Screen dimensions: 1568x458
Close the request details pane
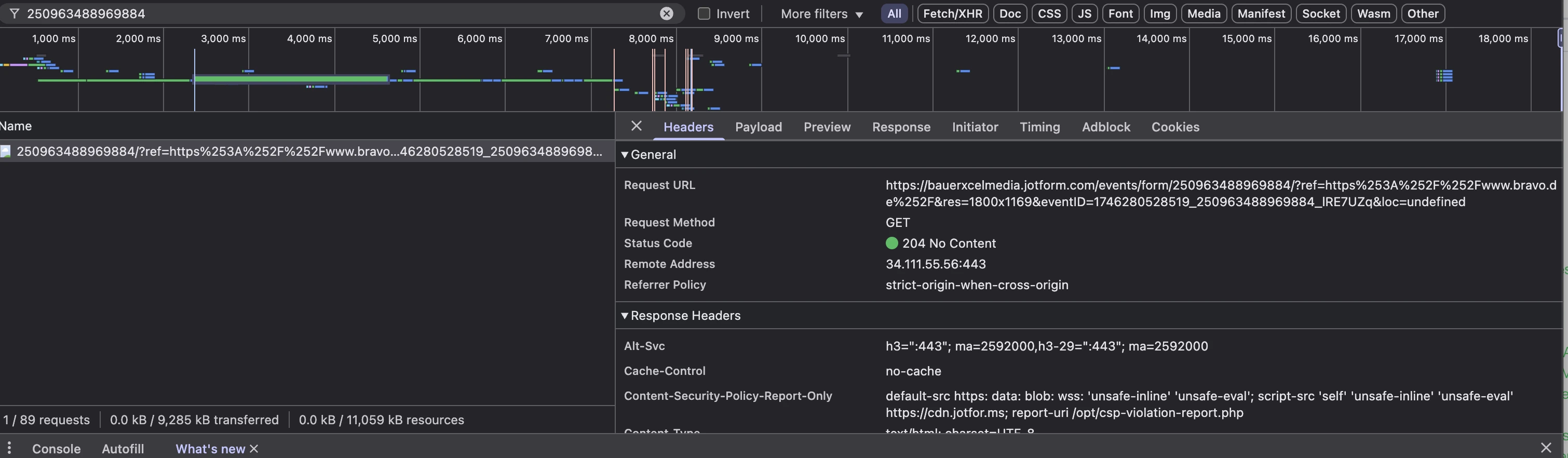[636, 126]
